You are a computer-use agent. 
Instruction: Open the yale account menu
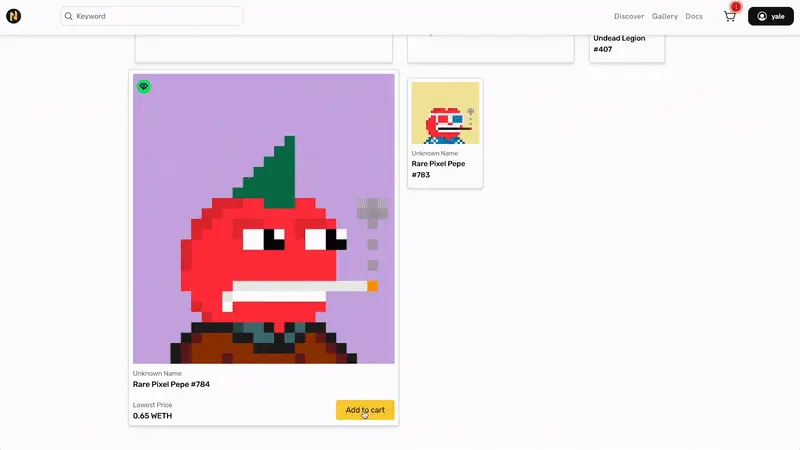tap(769, 17)
